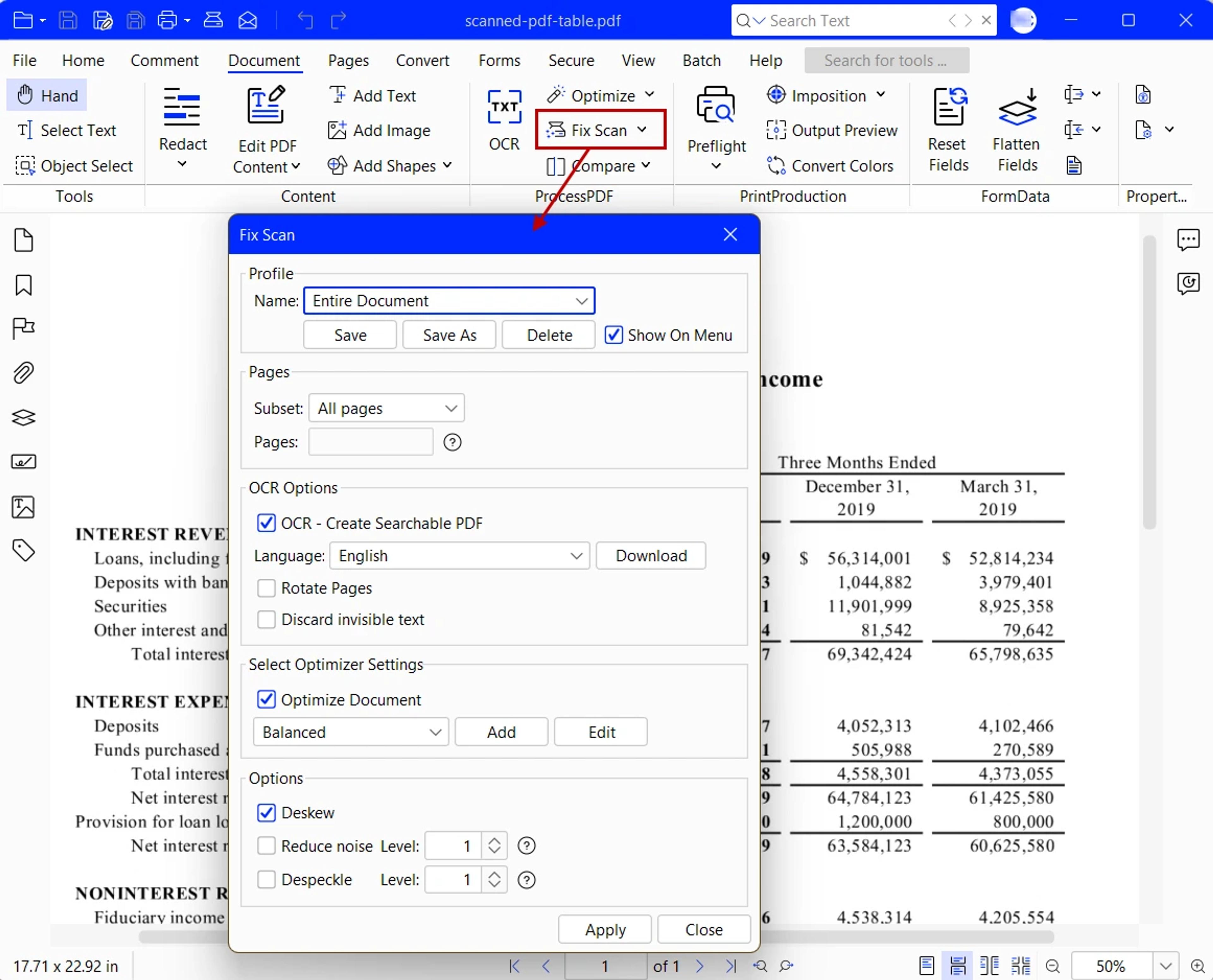Open the profile Name dropdown
Screen dimensions: 1213x980
(x=449, y=301)
